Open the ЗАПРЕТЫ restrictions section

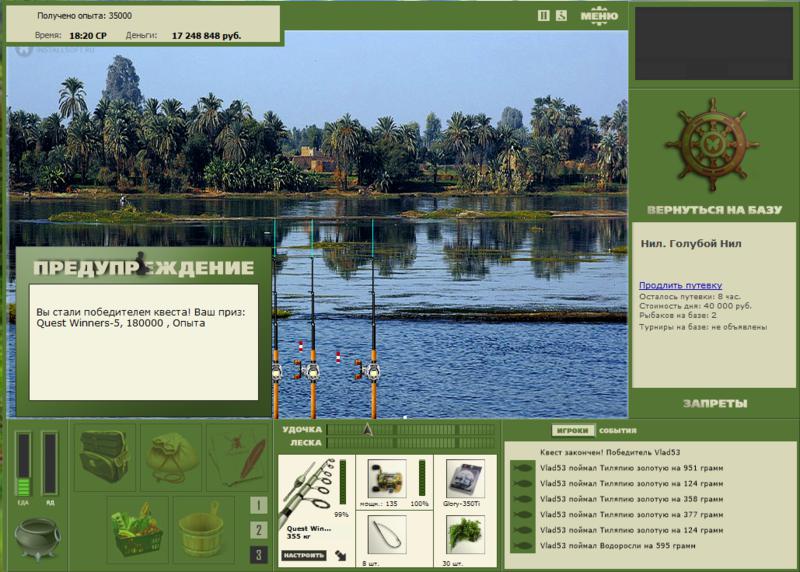click(715, 404)
